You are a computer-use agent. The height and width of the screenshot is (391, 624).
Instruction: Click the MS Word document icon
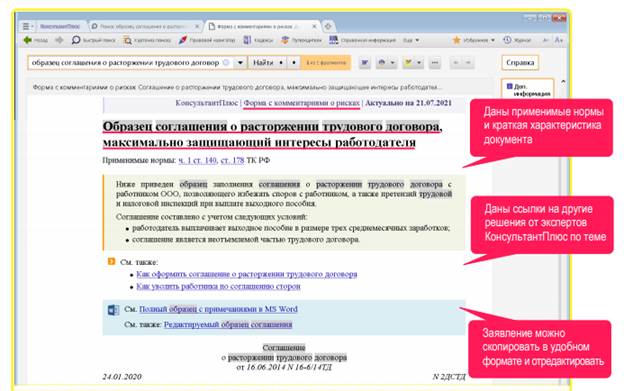[x=113, y=310]
